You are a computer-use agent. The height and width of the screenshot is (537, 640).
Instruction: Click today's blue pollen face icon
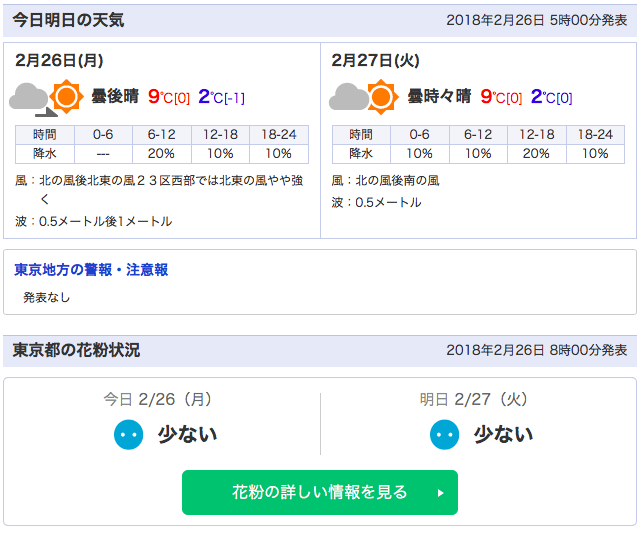[129, 435]
